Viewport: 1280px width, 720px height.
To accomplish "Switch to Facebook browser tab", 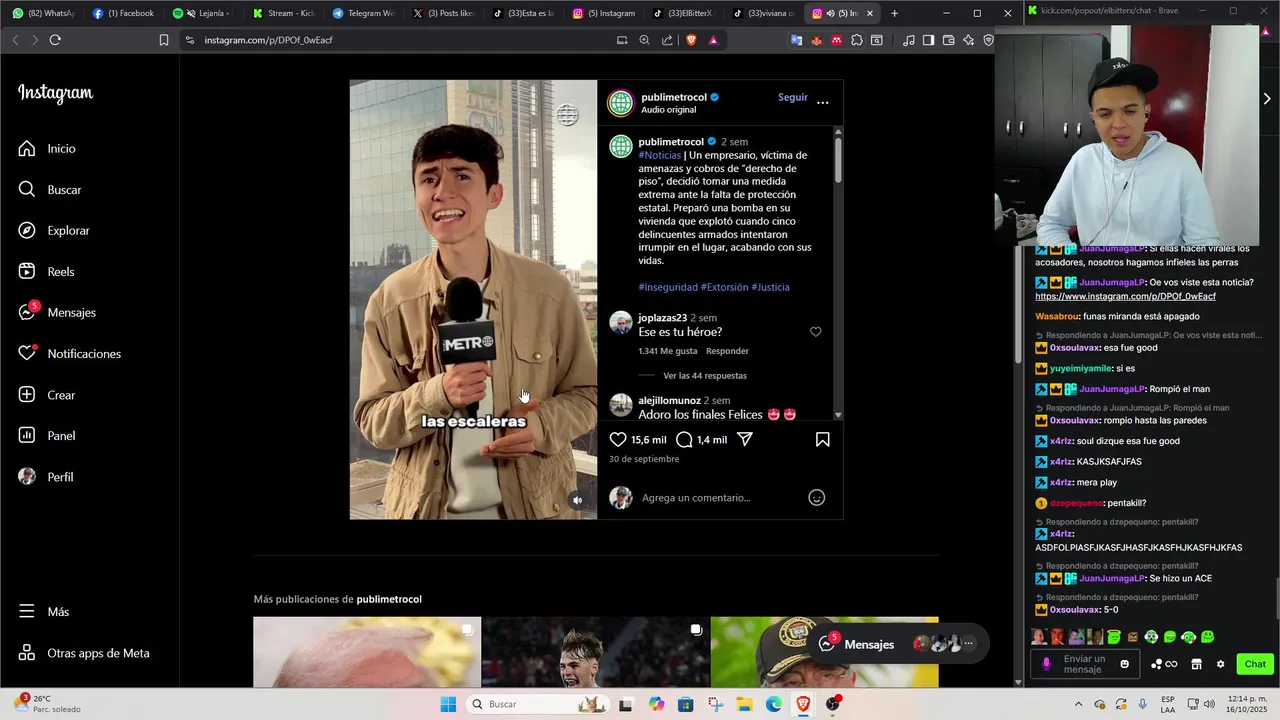I will (x=122, y=13).
